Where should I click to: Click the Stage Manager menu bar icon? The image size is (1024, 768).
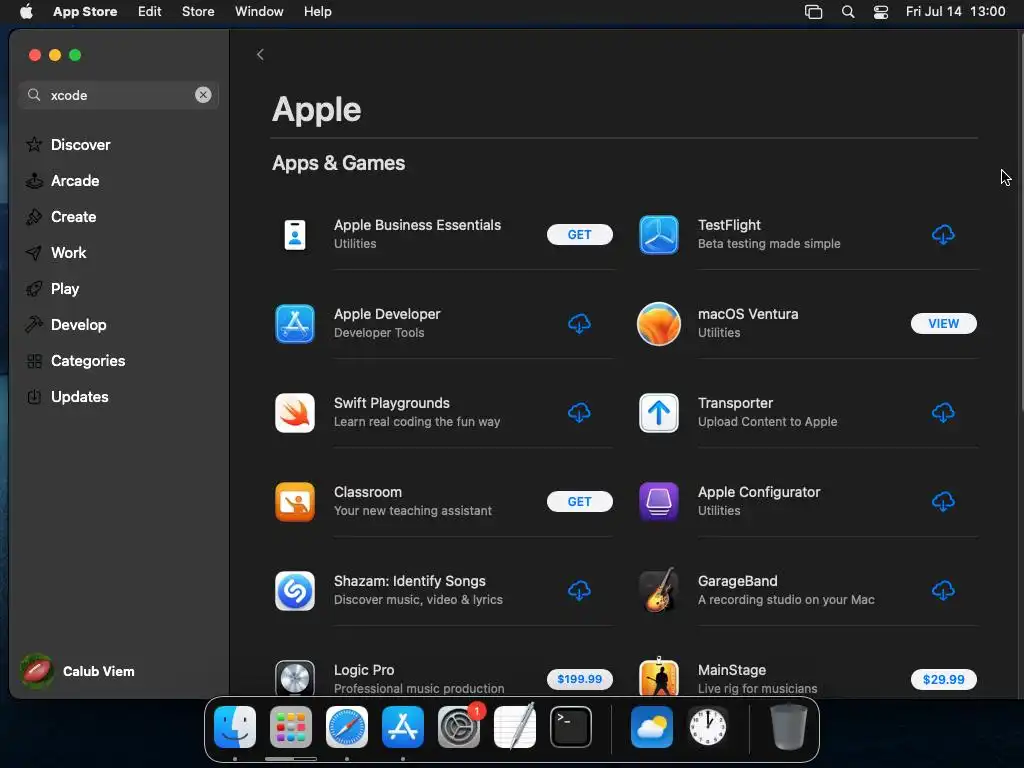pyautogui.click(x=813, y=12)
